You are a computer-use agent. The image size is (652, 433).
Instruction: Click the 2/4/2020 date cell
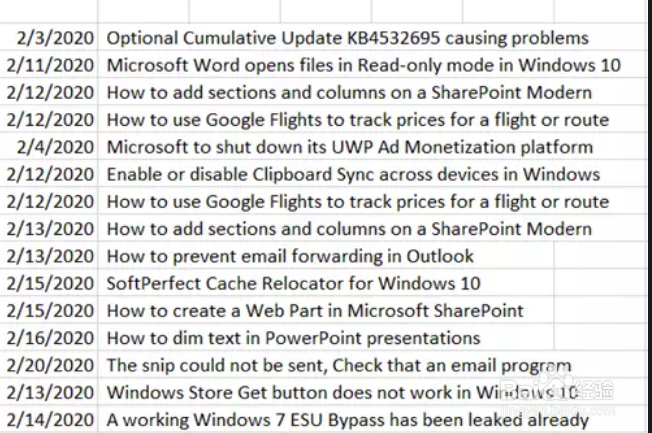pyautogui.click(x=49, y=147)
